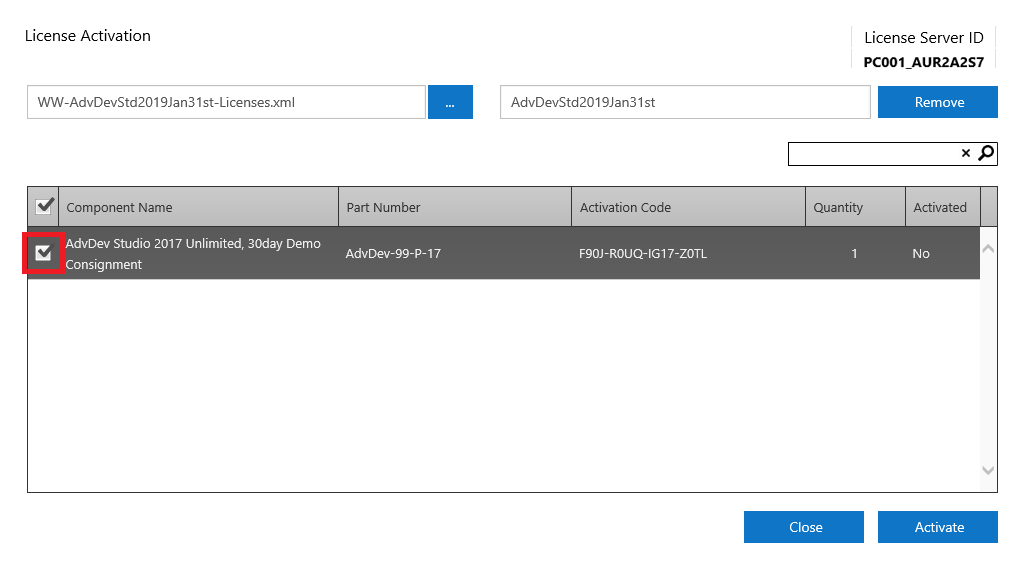Sort by the Activated column header
This screenshot has height=565, width=1023.
[x=943, y=207]
